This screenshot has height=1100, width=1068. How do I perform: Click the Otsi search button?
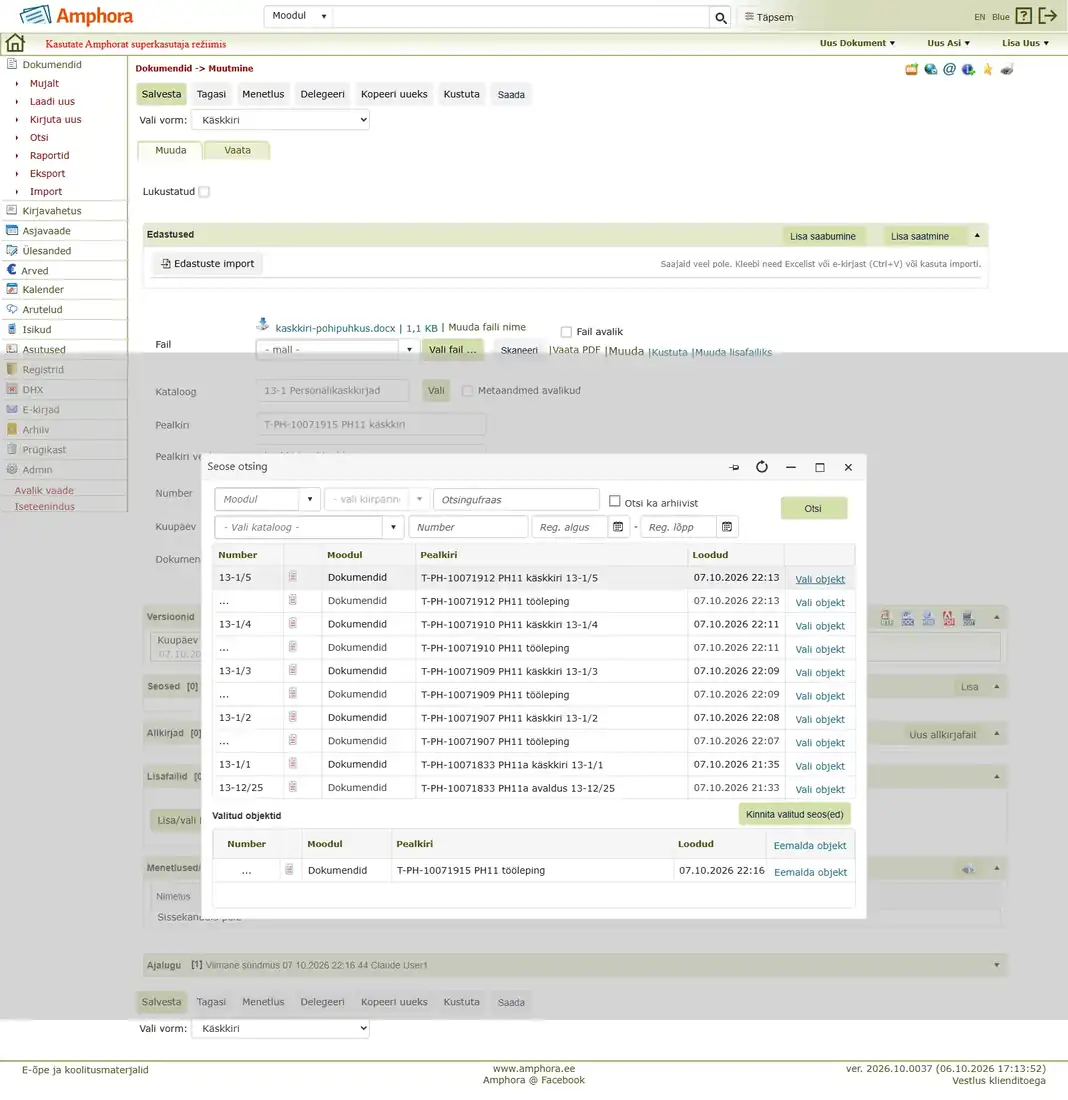coord(813,508)
